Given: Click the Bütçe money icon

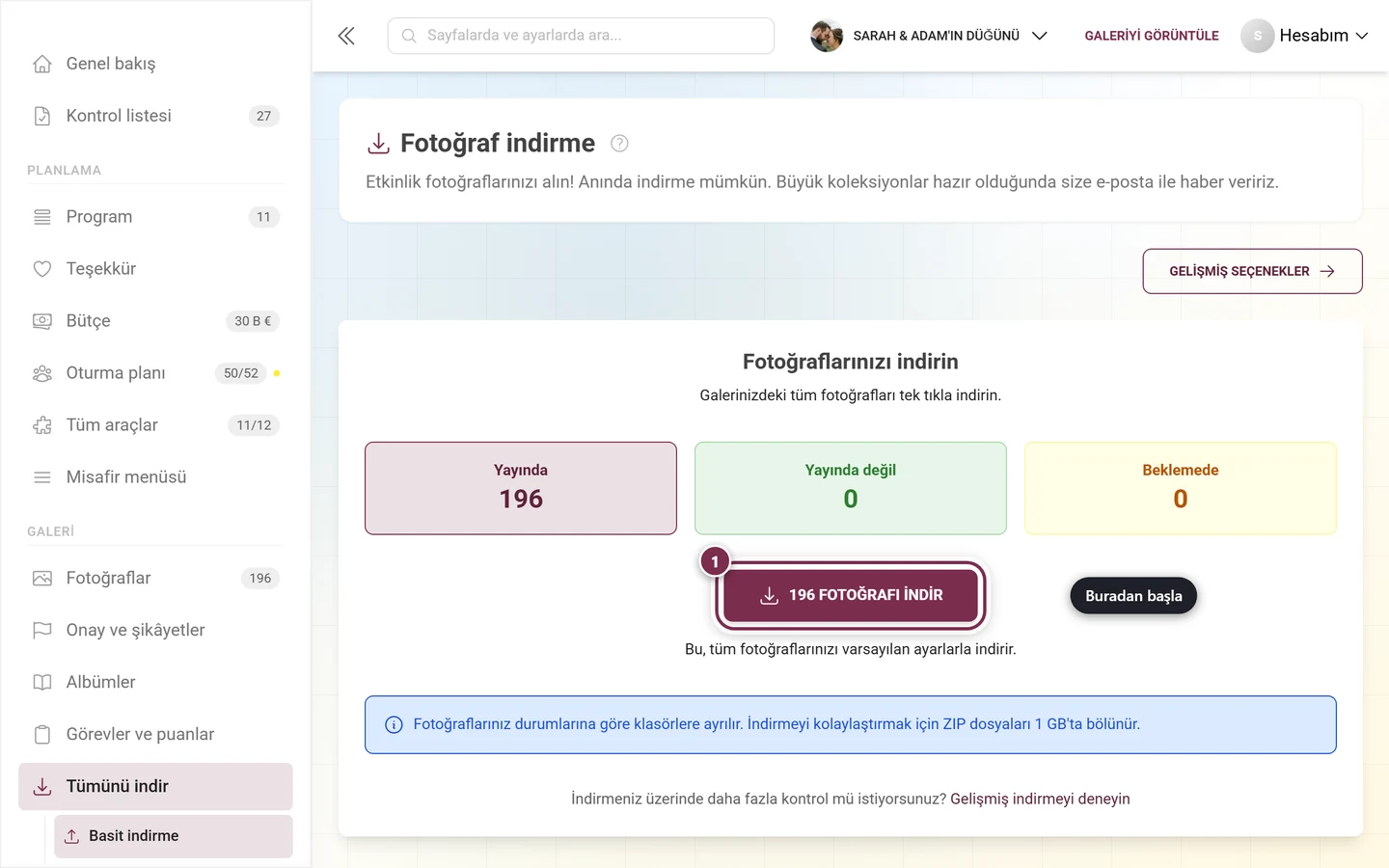Looking at the screenshot, I should (x=42, y=321).
